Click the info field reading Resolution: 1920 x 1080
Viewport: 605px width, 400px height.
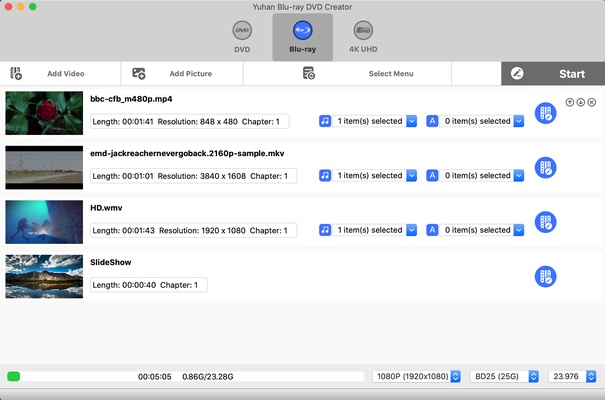[194, 230]
